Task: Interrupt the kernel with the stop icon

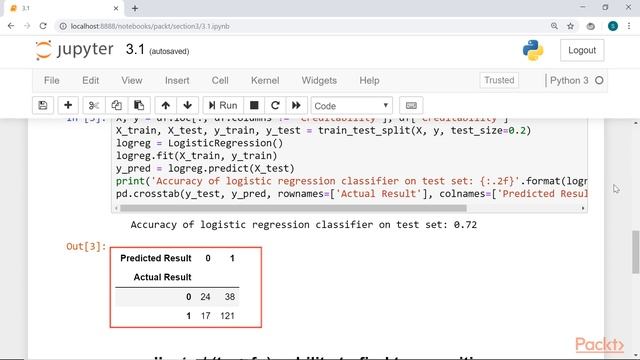Action: point(254,106)
